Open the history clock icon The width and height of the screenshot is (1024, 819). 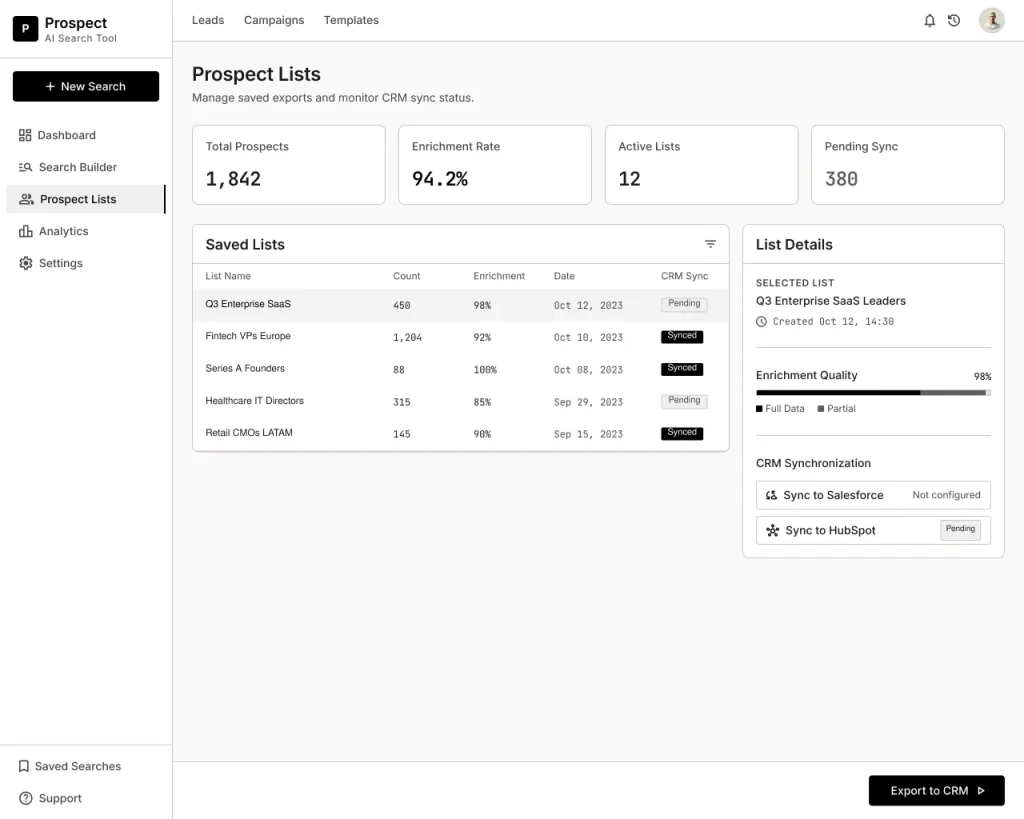[954, 21]
